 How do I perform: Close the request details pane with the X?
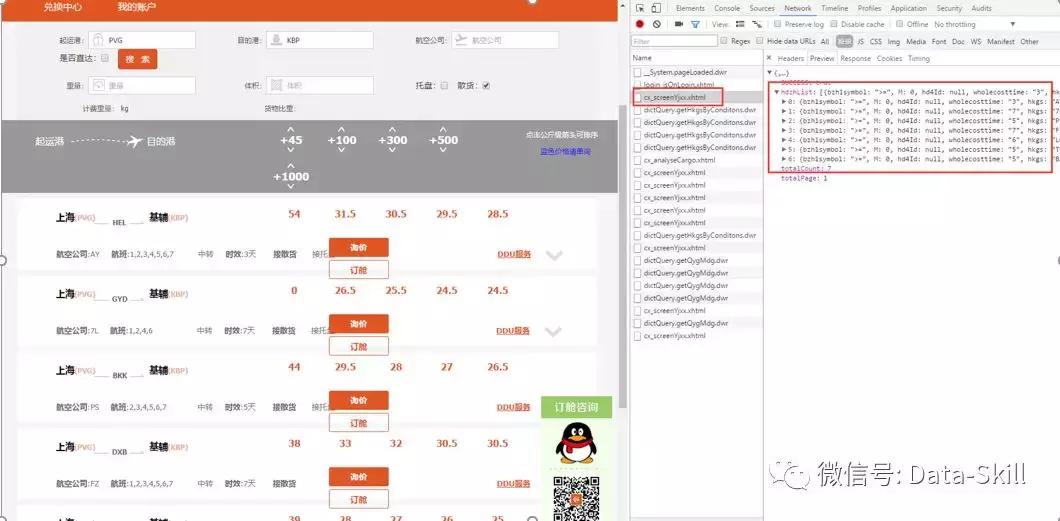770,58
